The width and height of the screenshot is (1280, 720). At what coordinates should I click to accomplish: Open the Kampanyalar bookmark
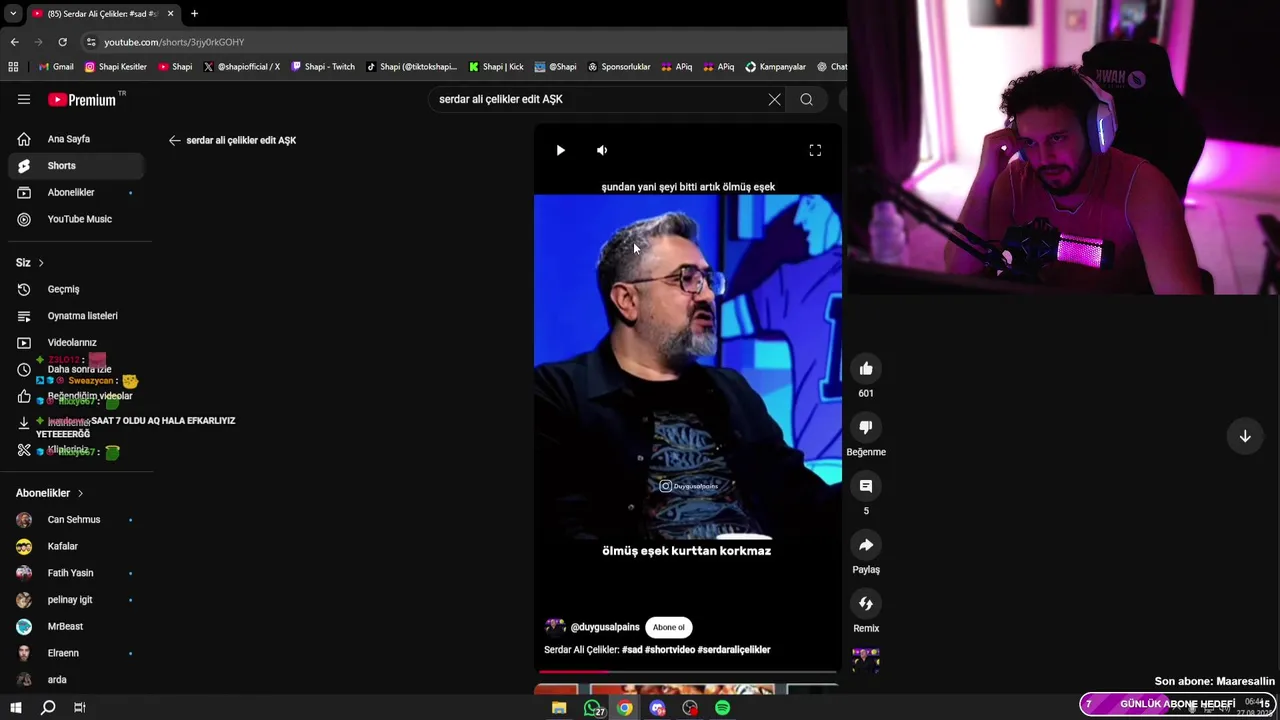775,67
